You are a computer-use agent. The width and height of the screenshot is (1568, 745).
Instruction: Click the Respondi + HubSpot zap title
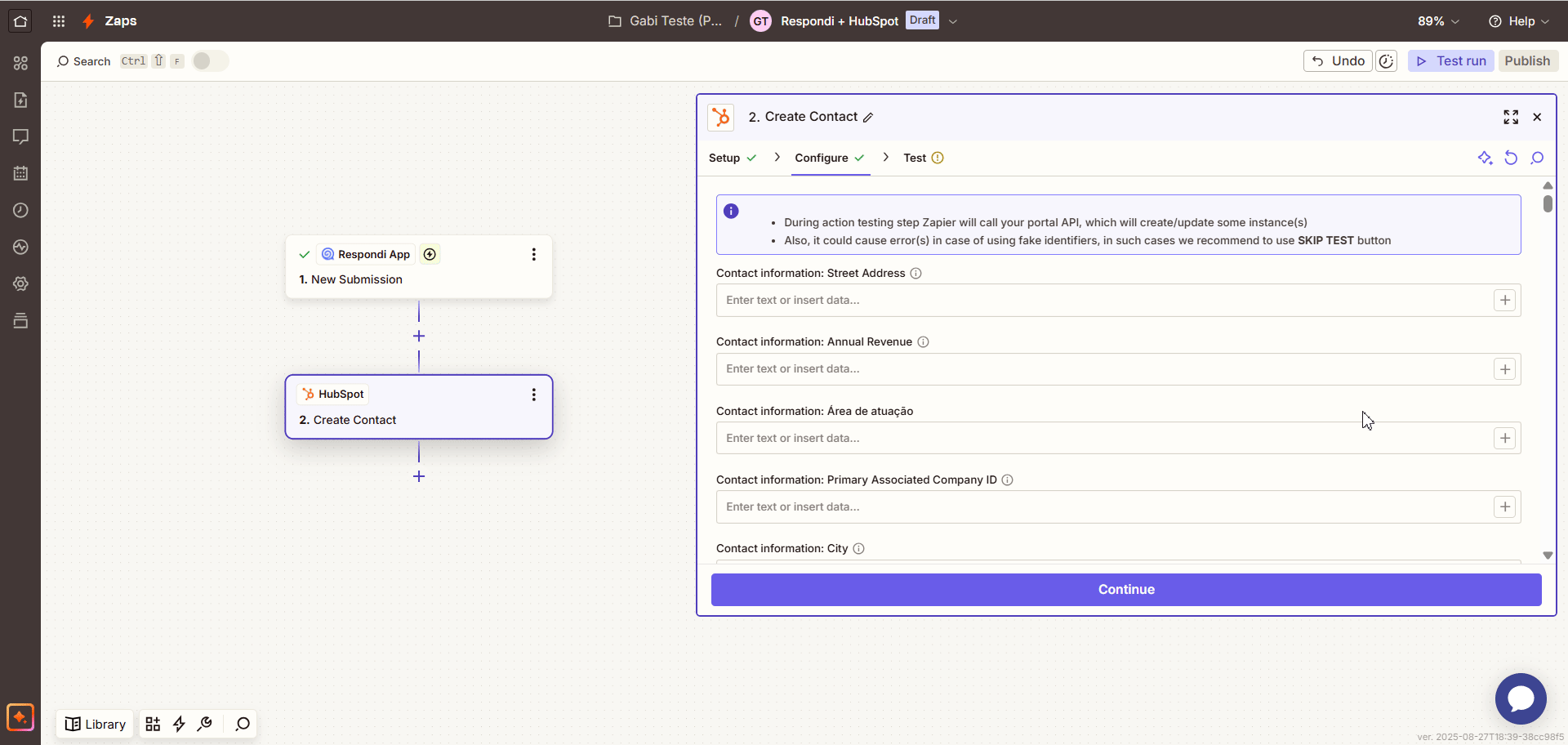[x=840, y=21]
